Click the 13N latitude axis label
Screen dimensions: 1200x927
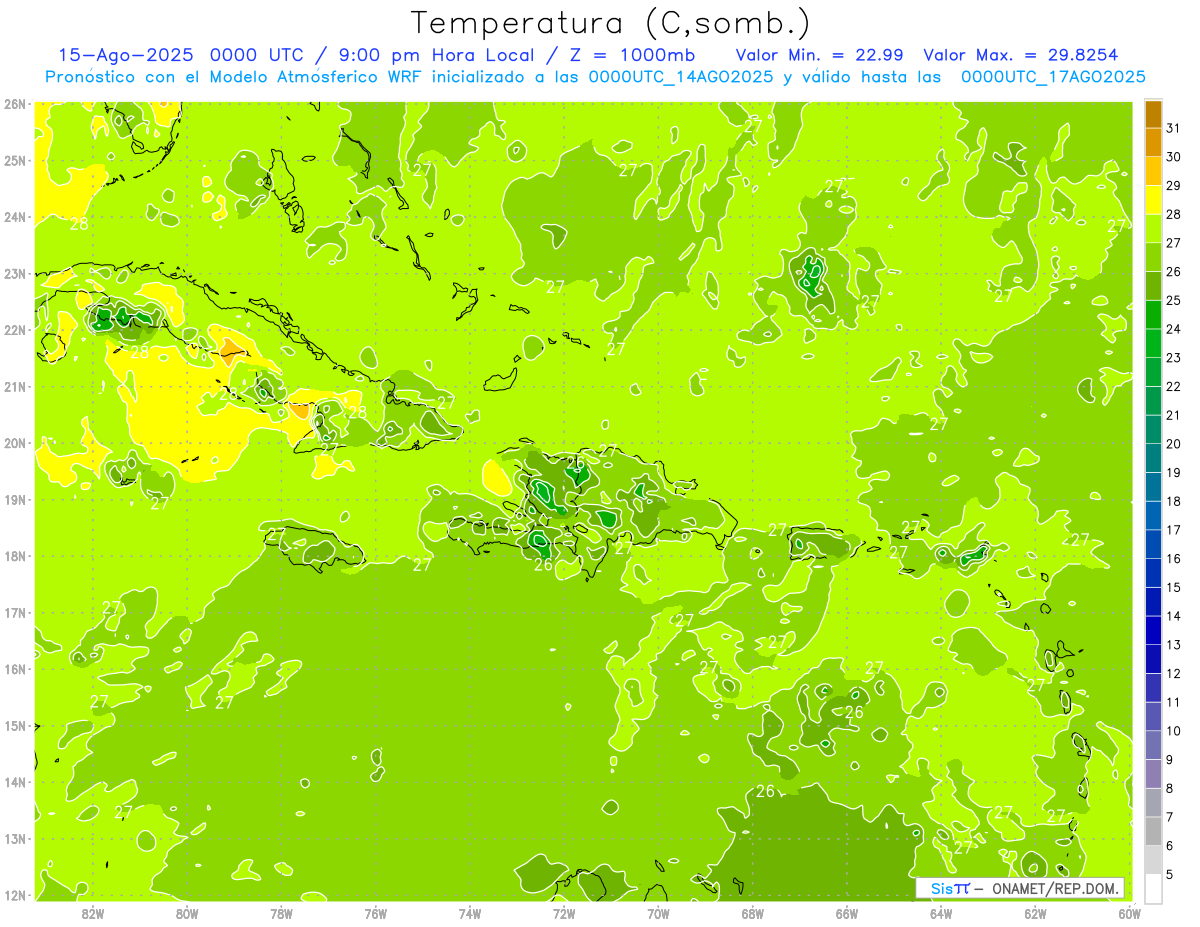16,838
